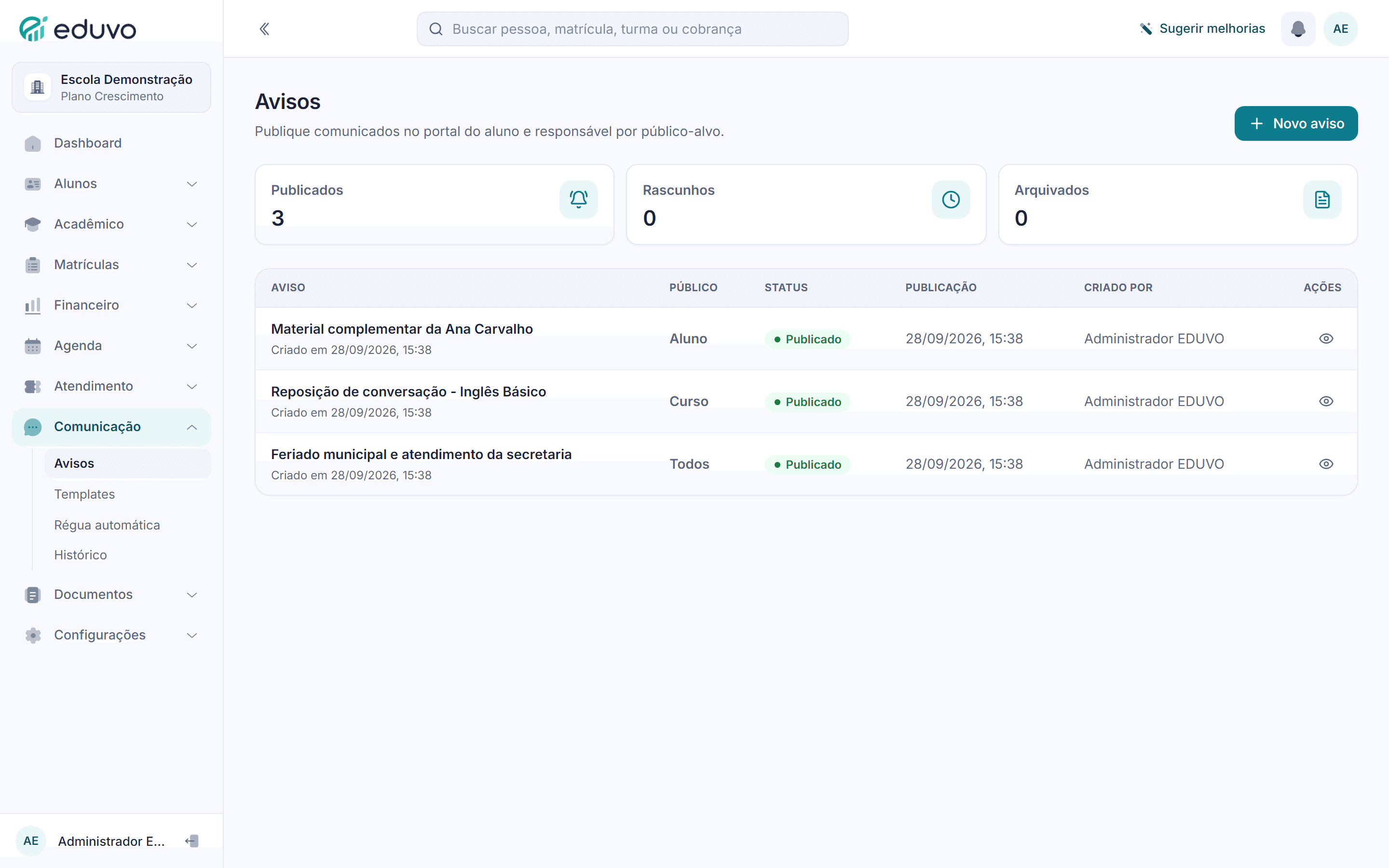
Task: Click the Rascunhos clock icon
Action: [951, 199]
